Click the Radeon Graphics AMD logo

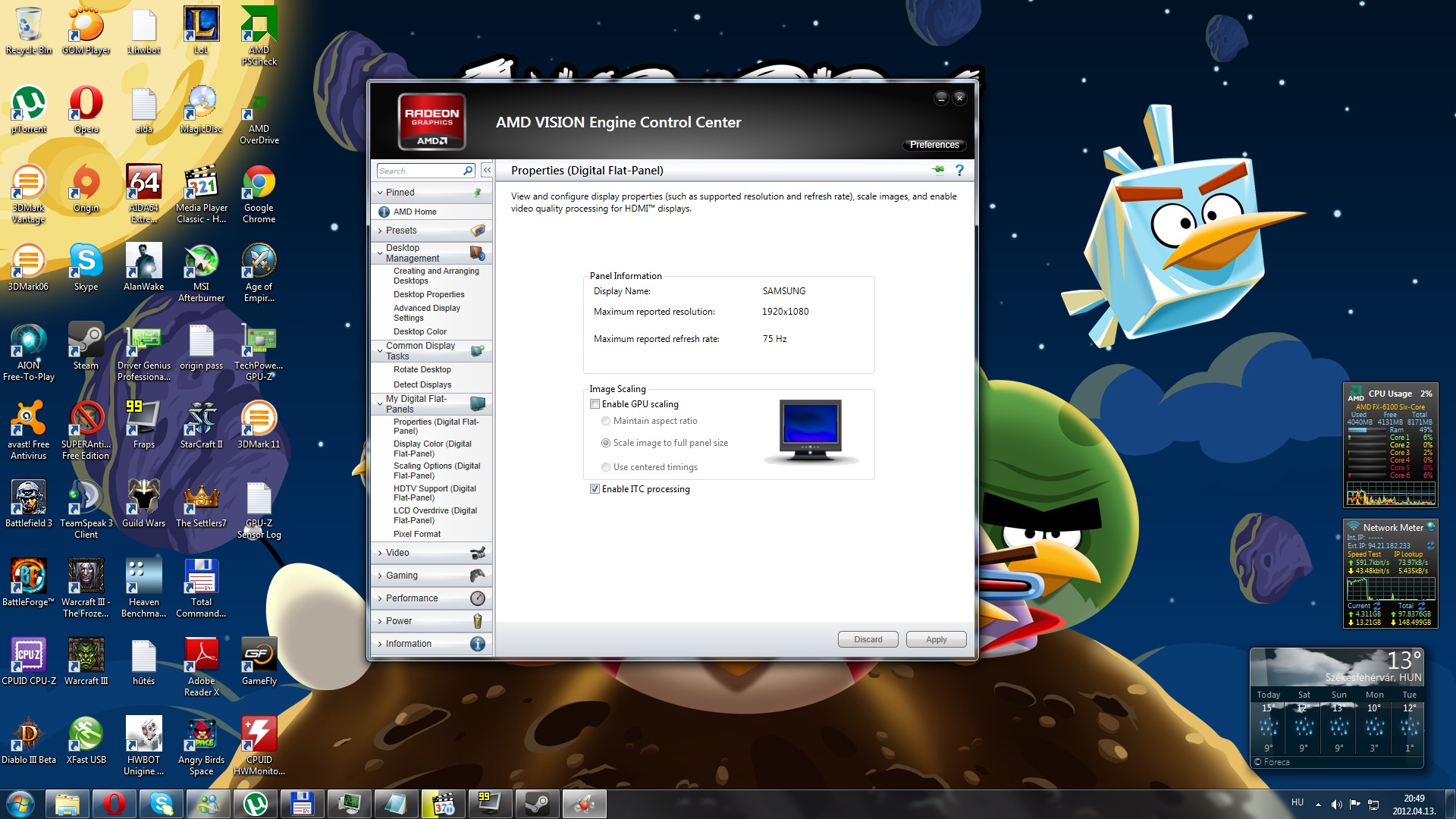[x=431, y=121]
